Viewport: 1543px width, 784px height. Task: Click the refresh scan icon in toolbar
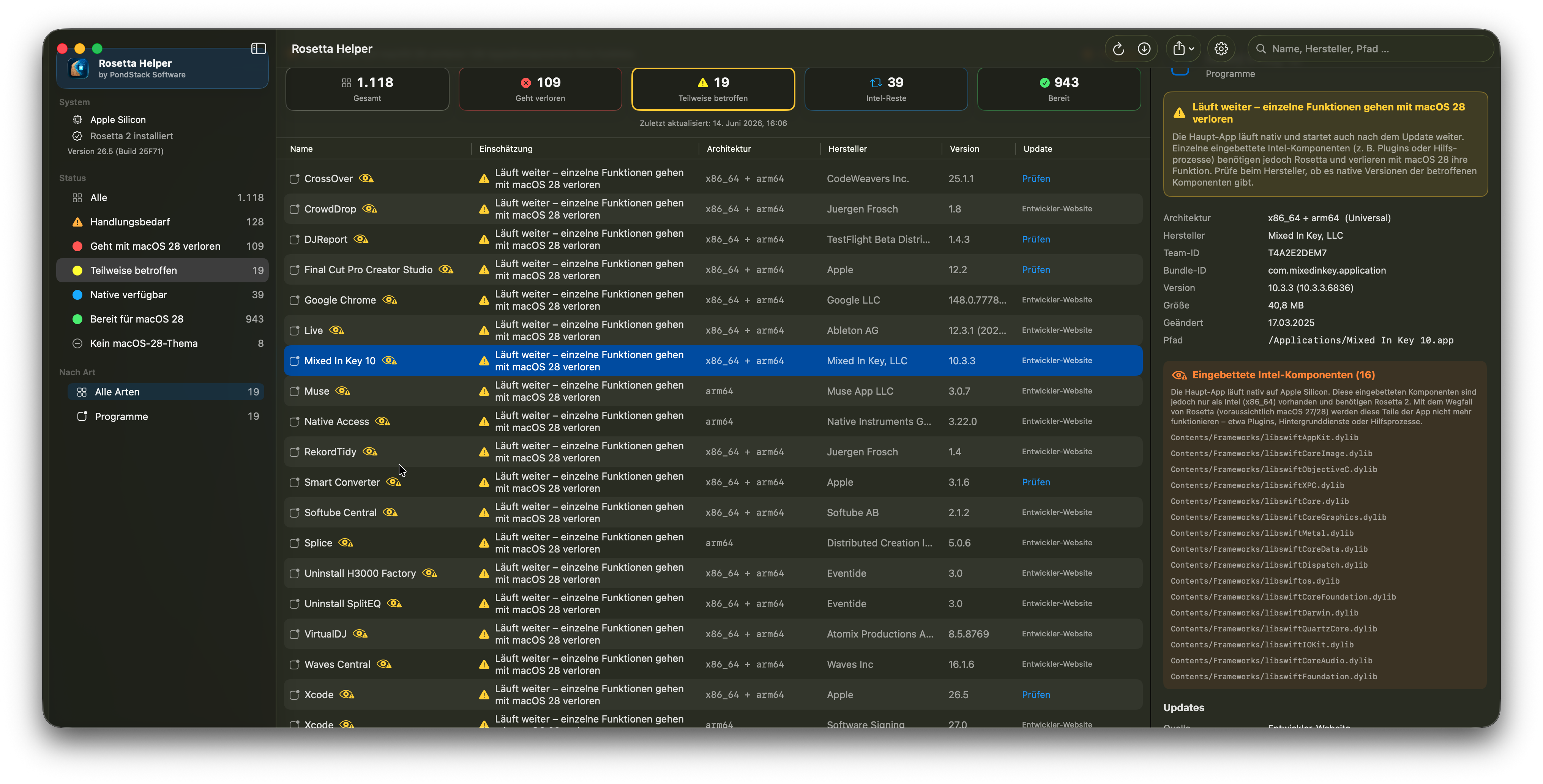(x=1118, y=49)
